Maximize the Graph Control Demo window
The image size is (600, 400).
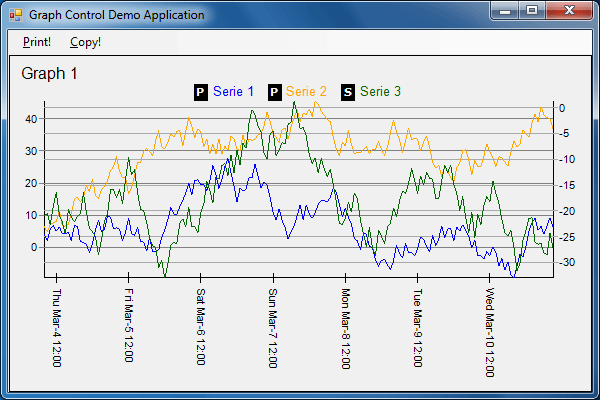pyautogui.click(x=532, y=11)
